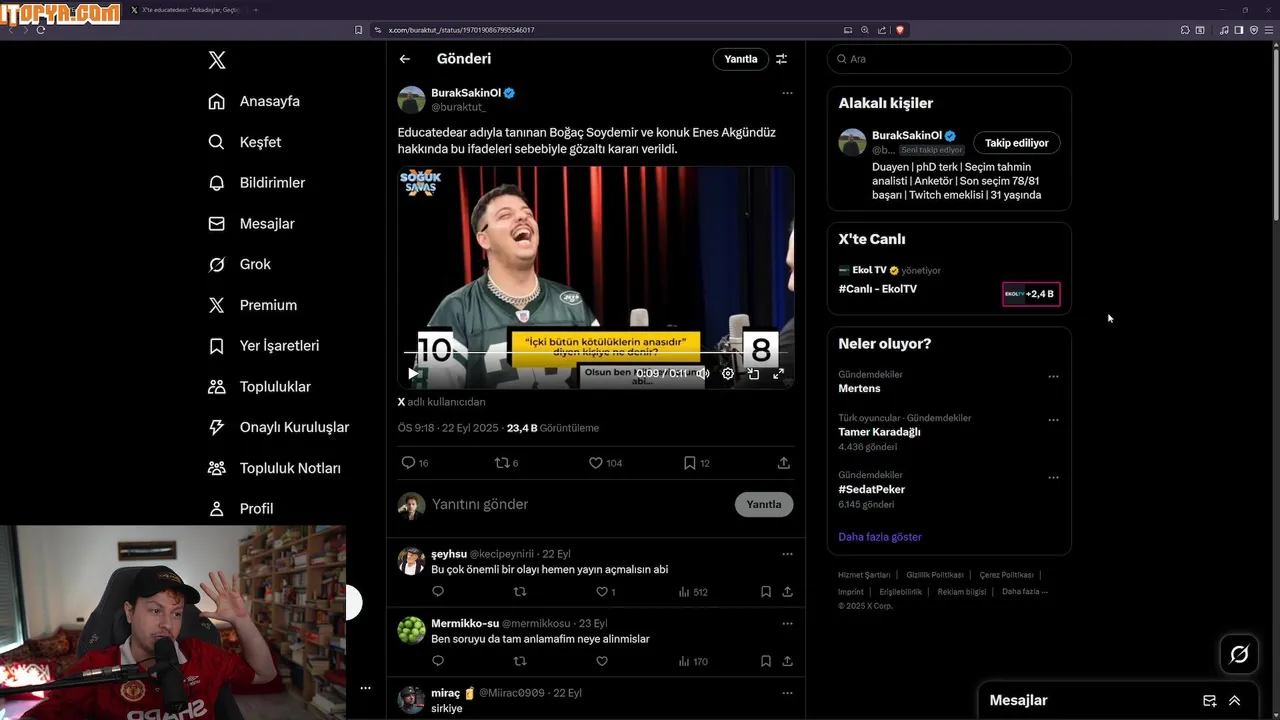Screen dimensions: 1280x720
Task: Click the floating Grok button
Action: pos(1239,654)
